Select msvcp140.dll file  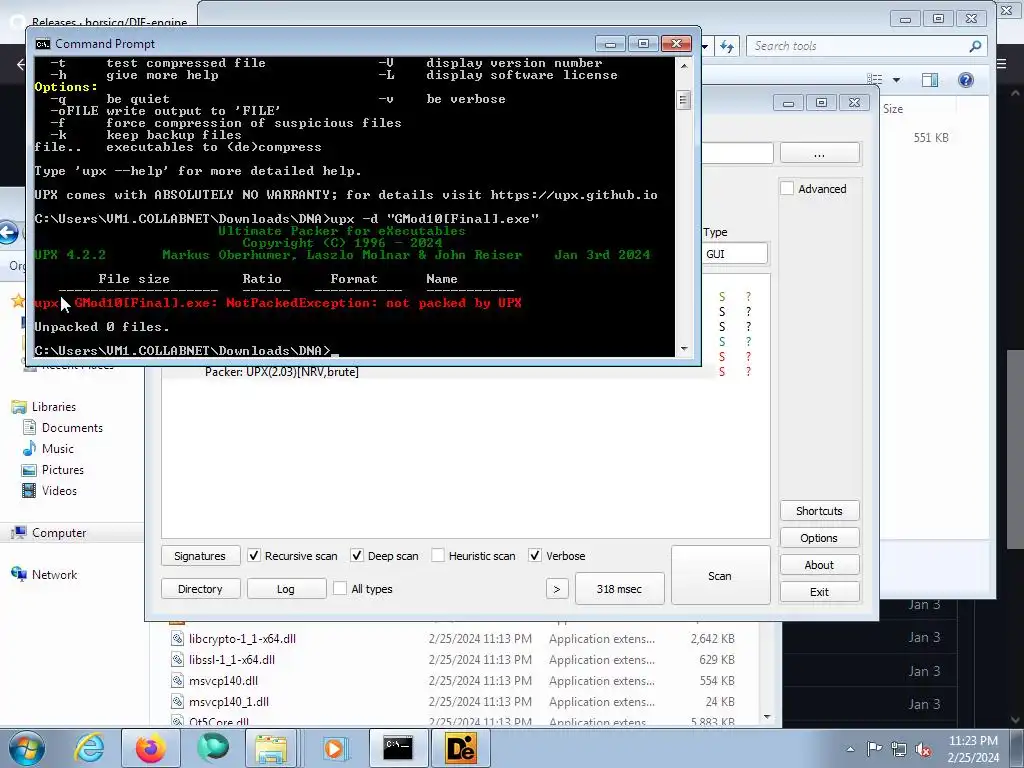click(x=223, y=680)
